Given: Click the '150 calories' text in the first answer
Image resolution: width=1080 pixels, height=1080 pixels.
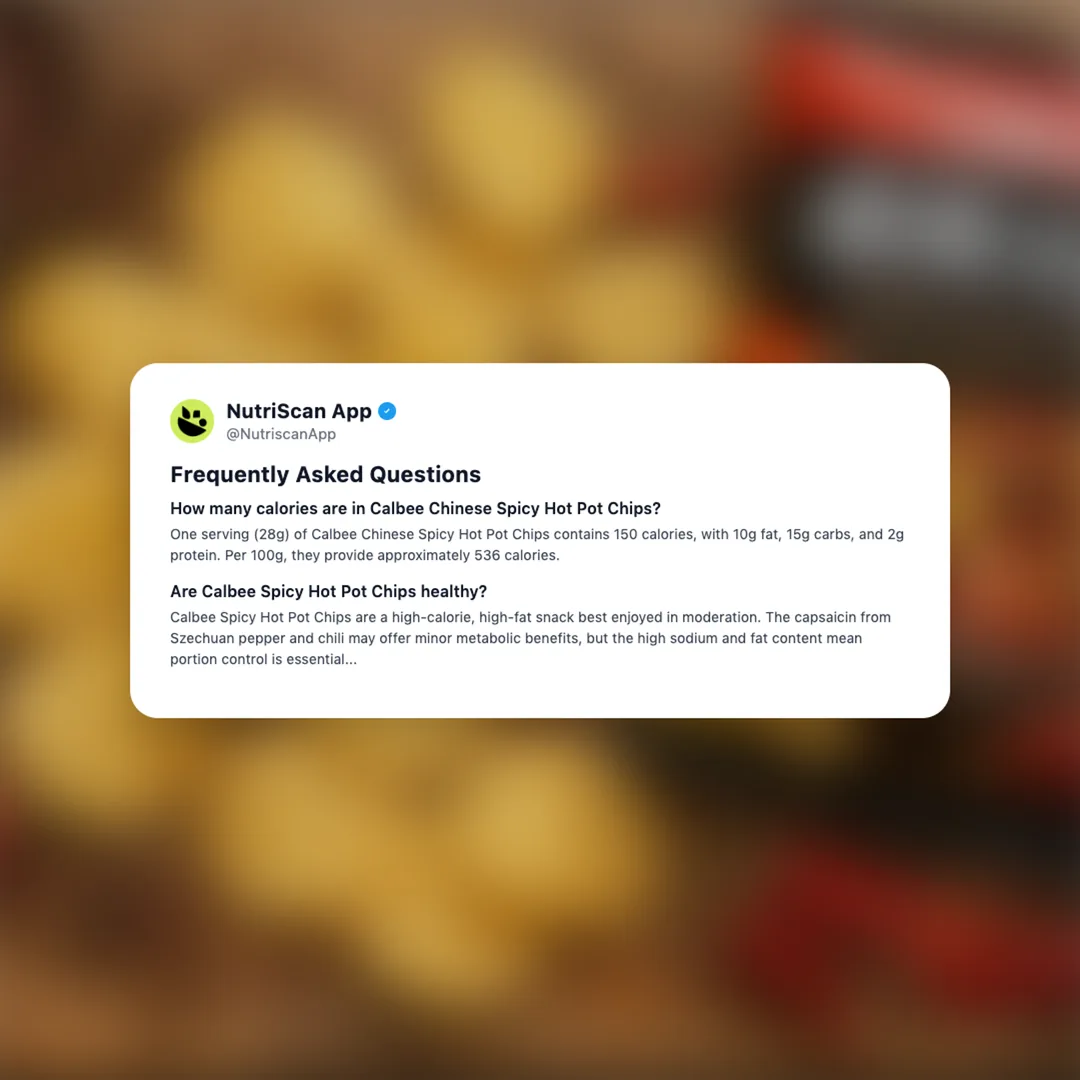Looking at the screenshot, I should coord(654,534).
